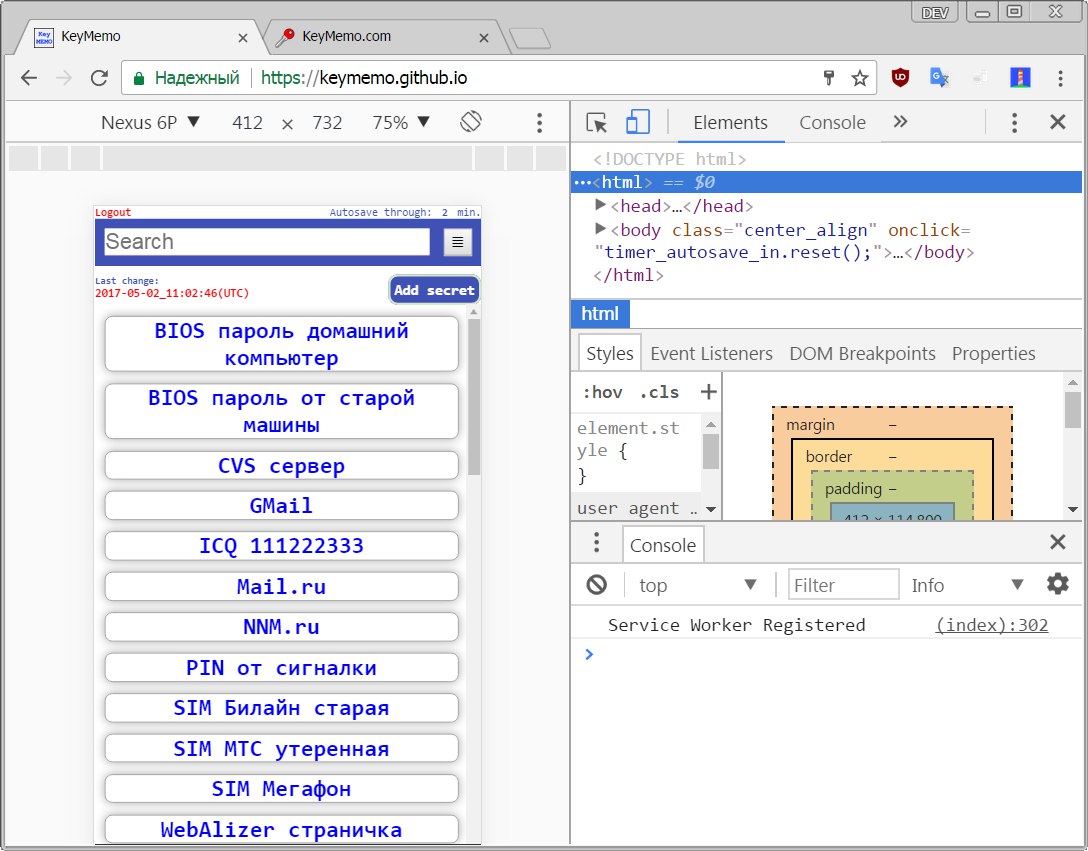1088x851 pixels.
Task: Toggle device toolbar mode
Action: [638, 122]
